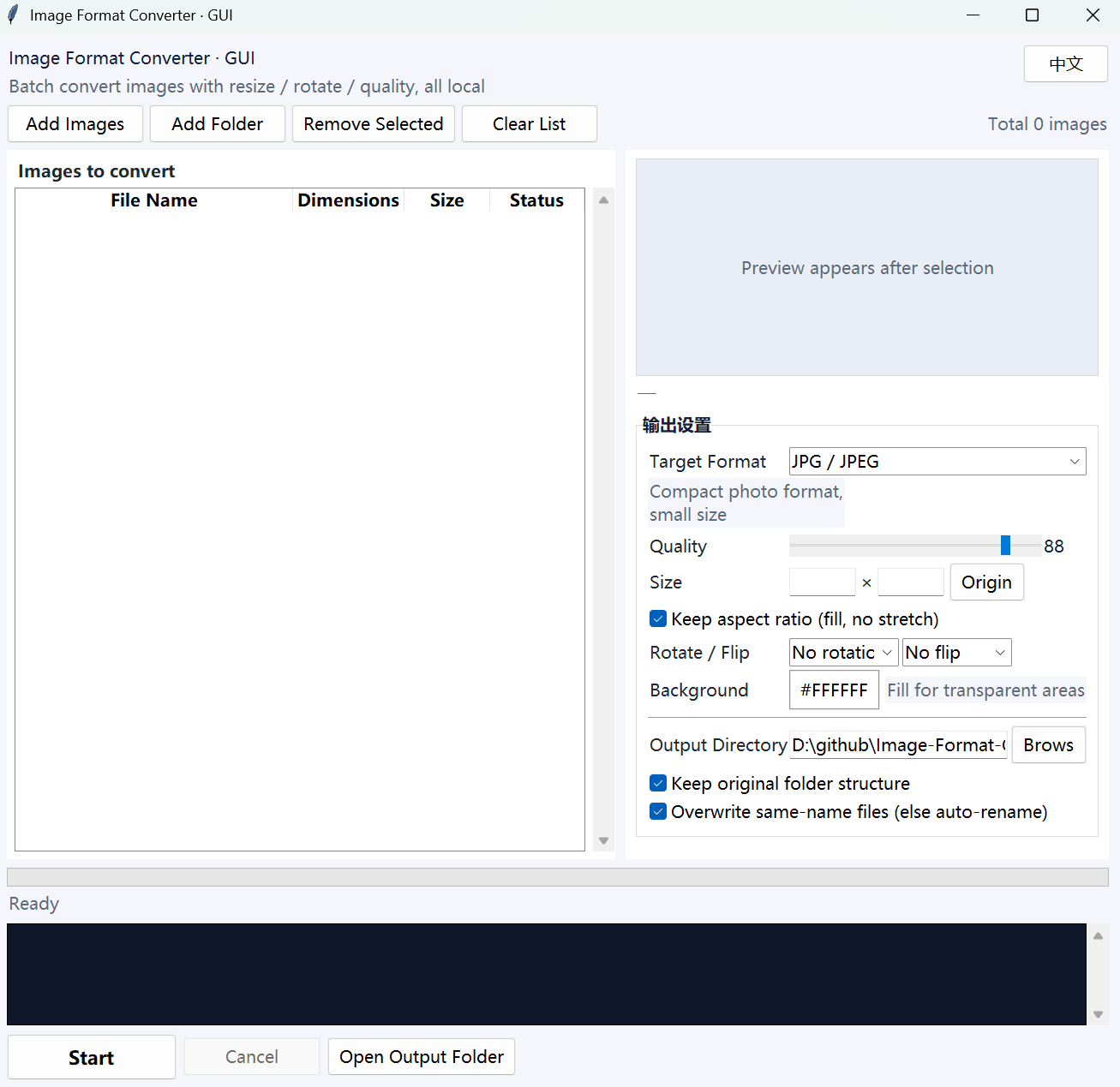Browse for output directory
The image size is (1120, 1087).
coord(1049,745)
